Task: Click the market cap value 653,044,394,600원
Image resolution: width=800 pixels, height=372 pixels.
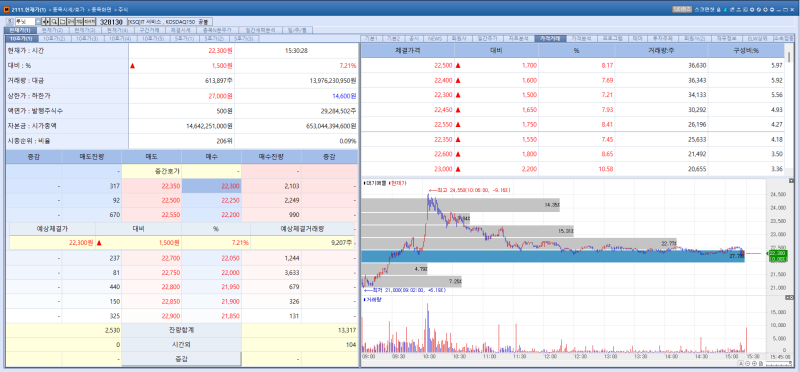Action: [x=331, y=126]
